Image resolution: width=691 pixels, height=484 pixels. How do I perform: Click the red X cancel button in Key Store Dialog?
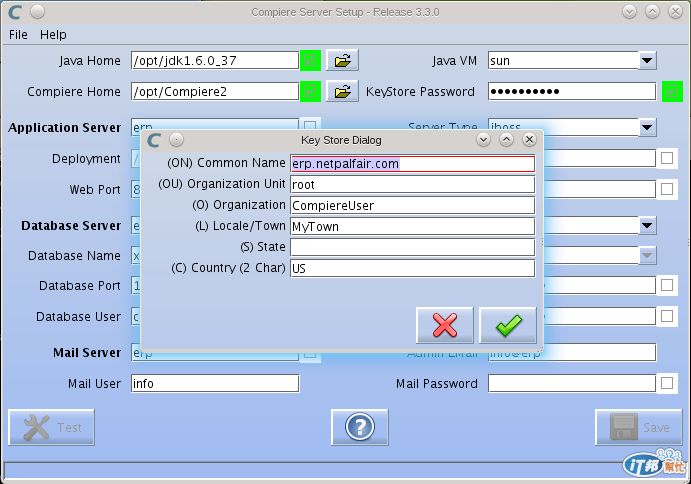[x=445, y=325]
